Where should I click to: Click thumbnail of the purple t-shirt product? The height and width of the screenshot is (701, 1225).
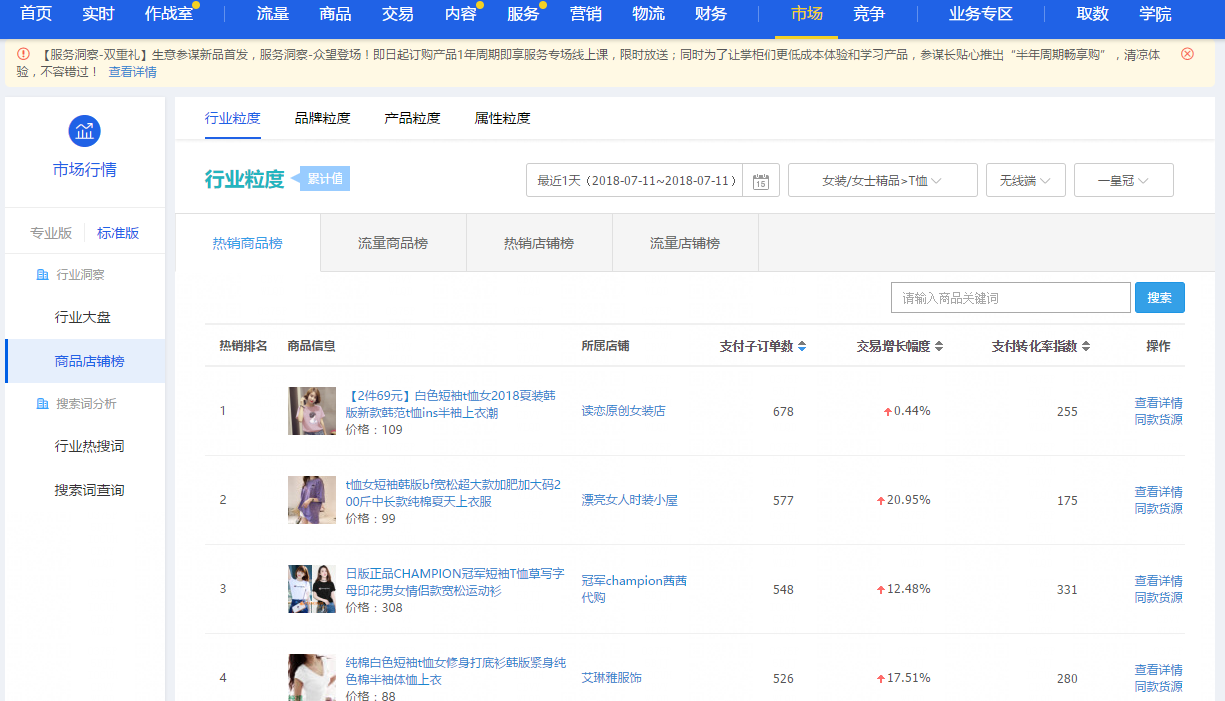coord(312,500)
